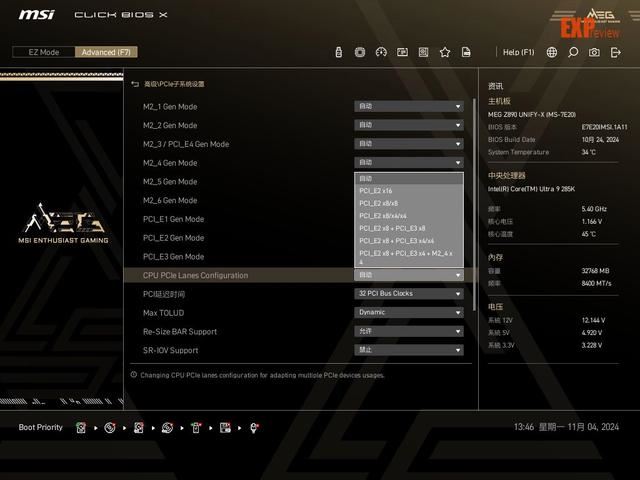
Task: Select Advanced (F7) mode
Action: tap(106, 52)
